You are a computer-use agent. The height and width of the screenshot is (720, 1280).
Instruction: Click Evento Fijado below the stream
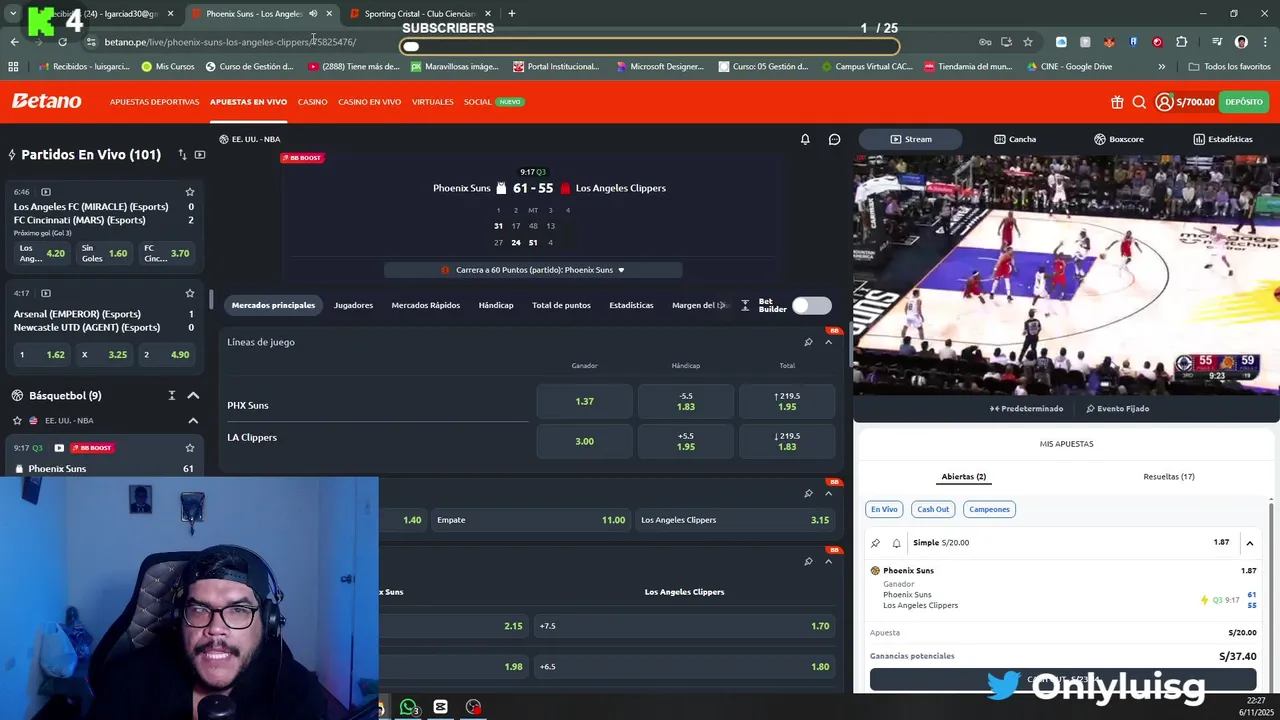click(x=1117, y=408)
